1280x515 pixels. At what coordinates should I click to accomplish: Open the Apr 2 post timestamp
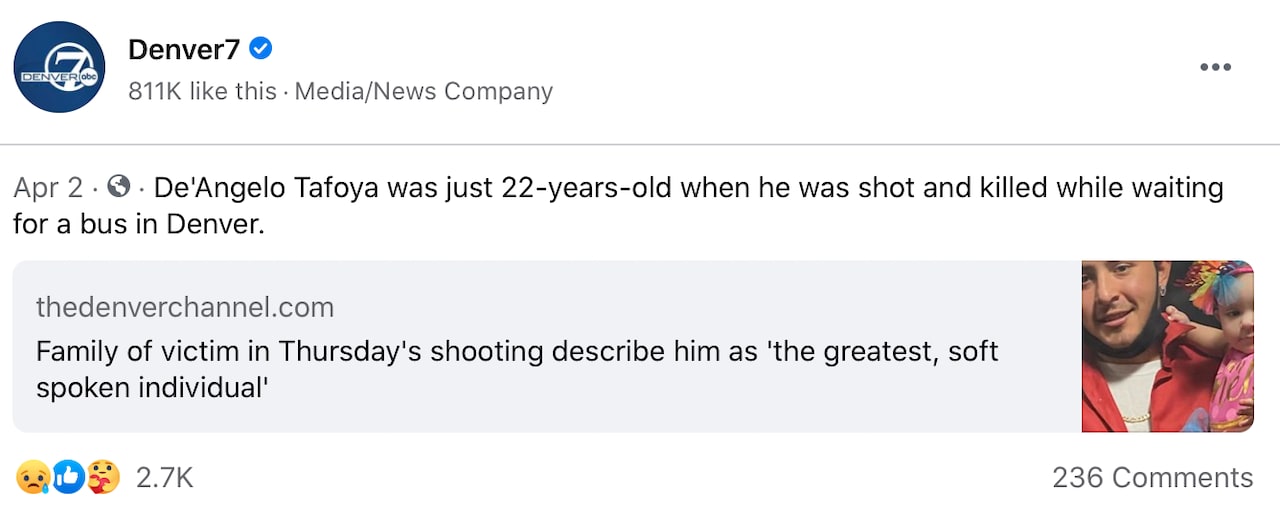pyautogui.click(x=48, y=188)
